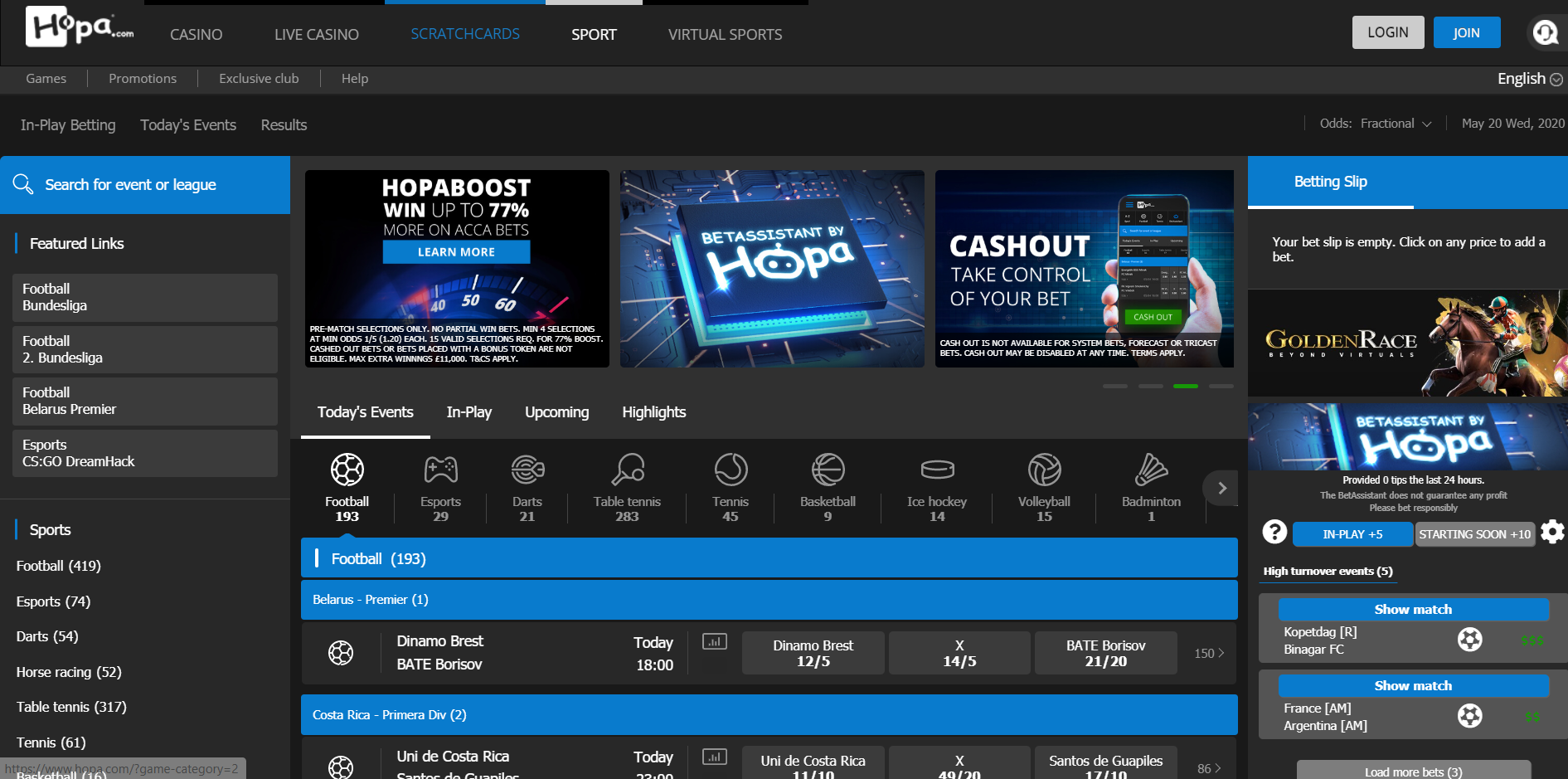Select the Basketball icon
The image size is (1568, 779).
(x=828, y=470)
